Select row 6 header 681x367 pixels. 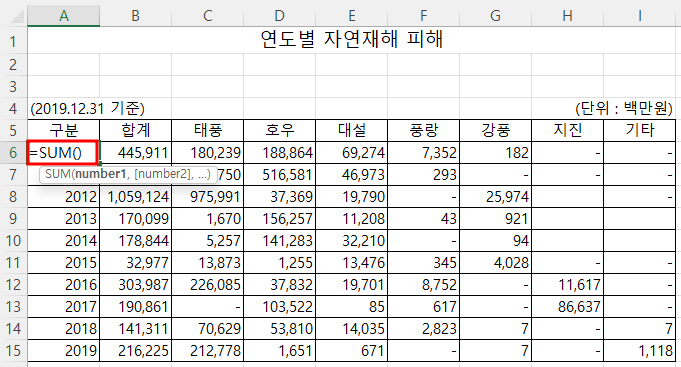click(13, 152)
